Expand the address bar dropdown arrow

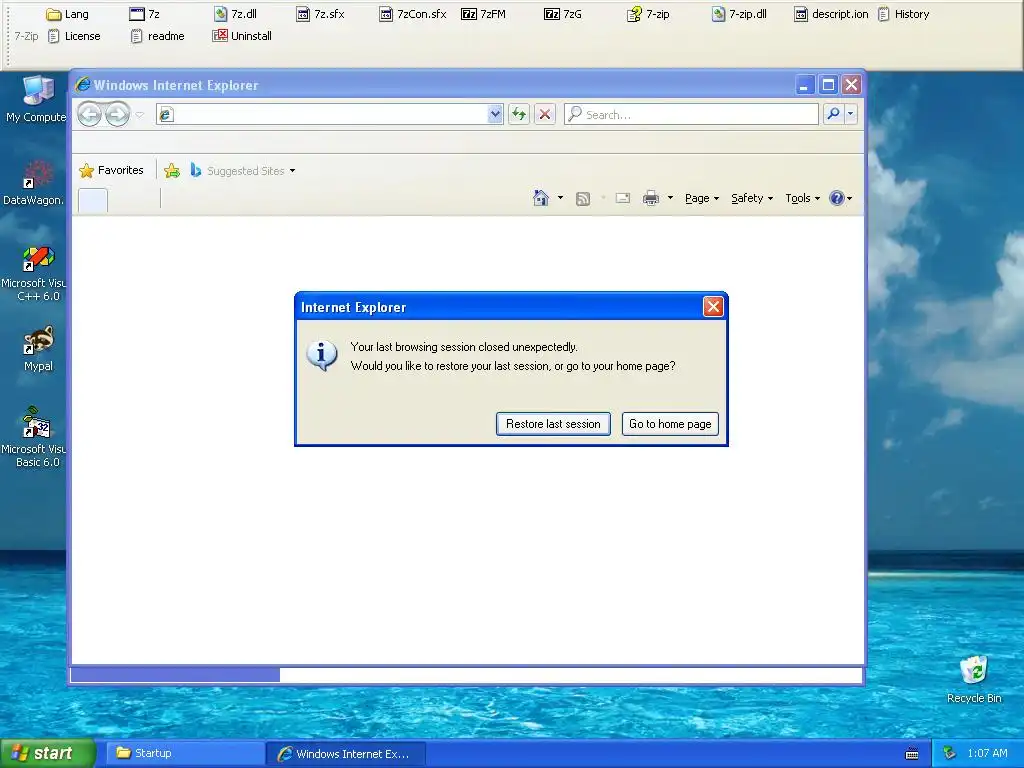pos(495,114)
